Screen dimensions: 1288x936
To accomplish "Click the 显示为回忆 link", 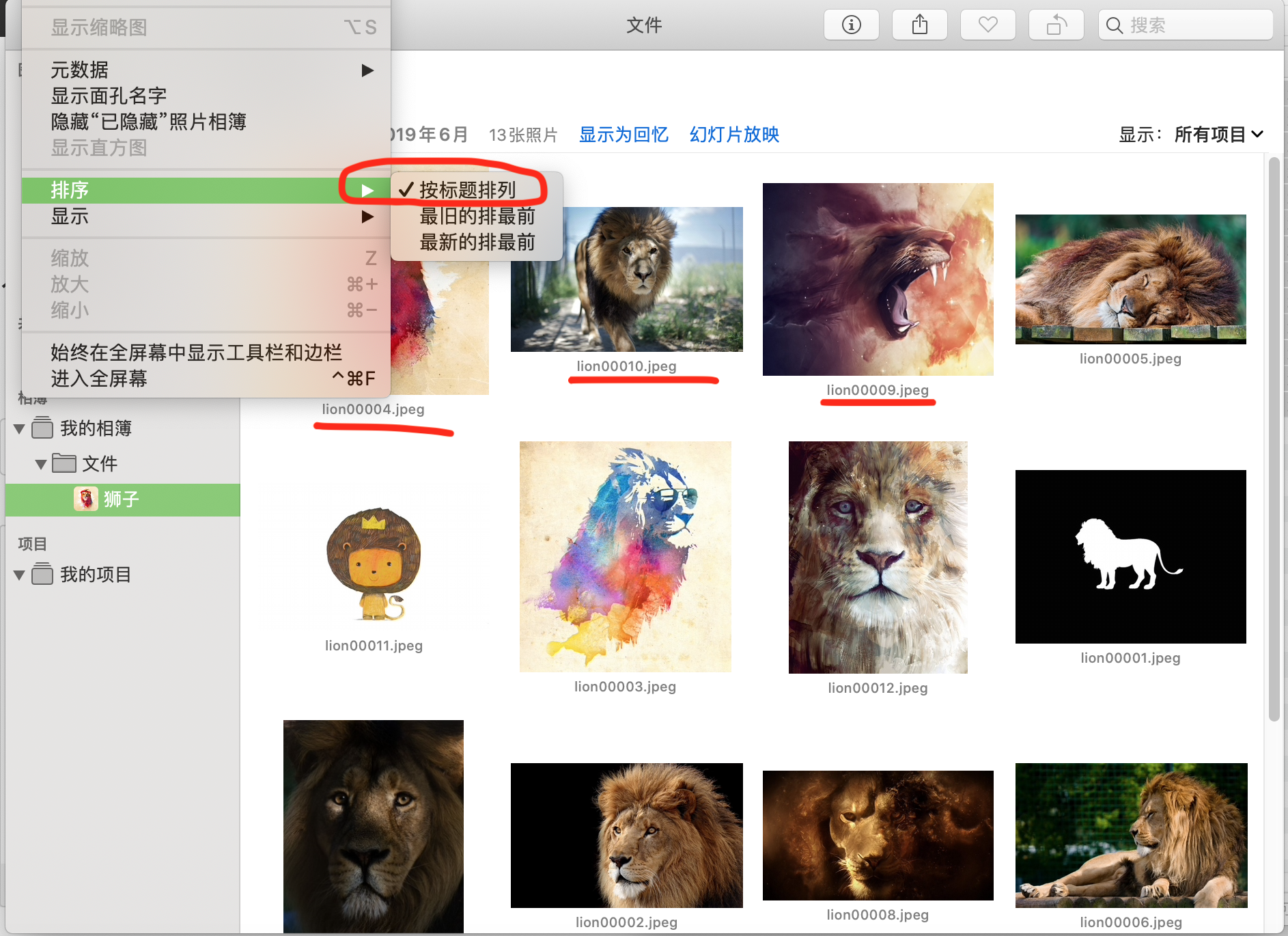I will tap(624, 135).
